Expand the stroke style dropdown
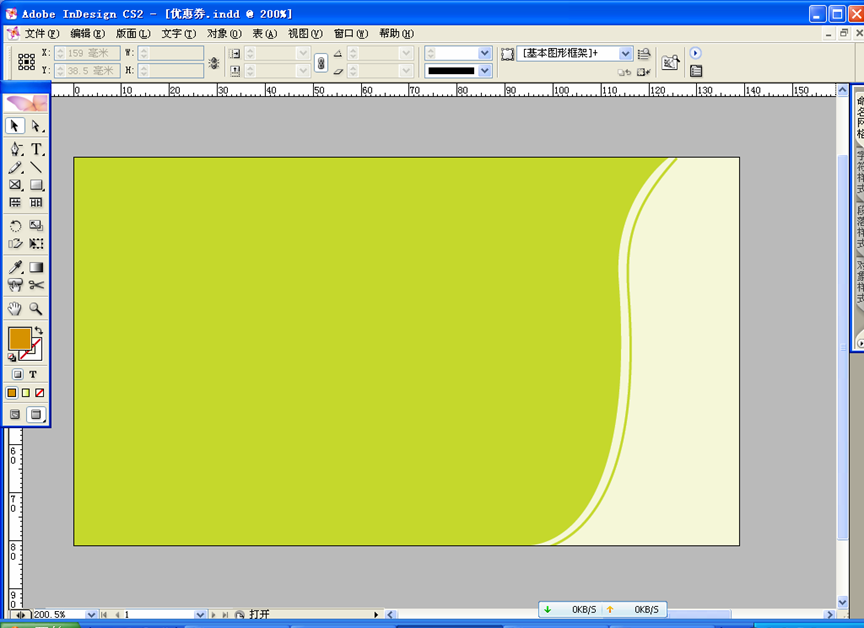Image resolution: width=864 pixels, height=628 pixels. [485, 71]
